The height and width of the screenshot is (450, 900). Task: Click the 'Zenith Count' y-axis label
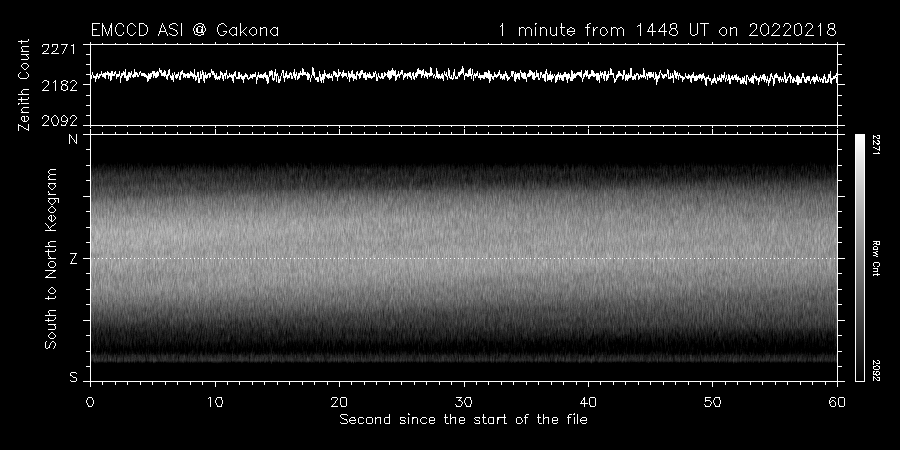(25, 85)
